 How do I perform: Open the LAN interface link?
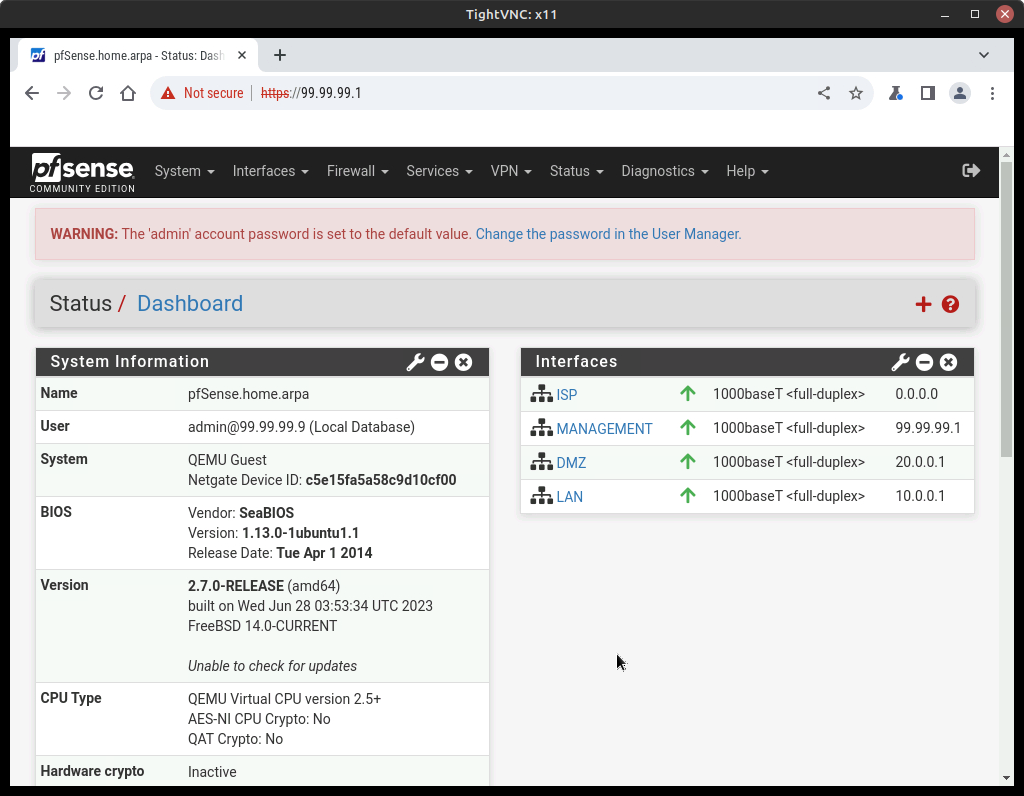point(569,496)
